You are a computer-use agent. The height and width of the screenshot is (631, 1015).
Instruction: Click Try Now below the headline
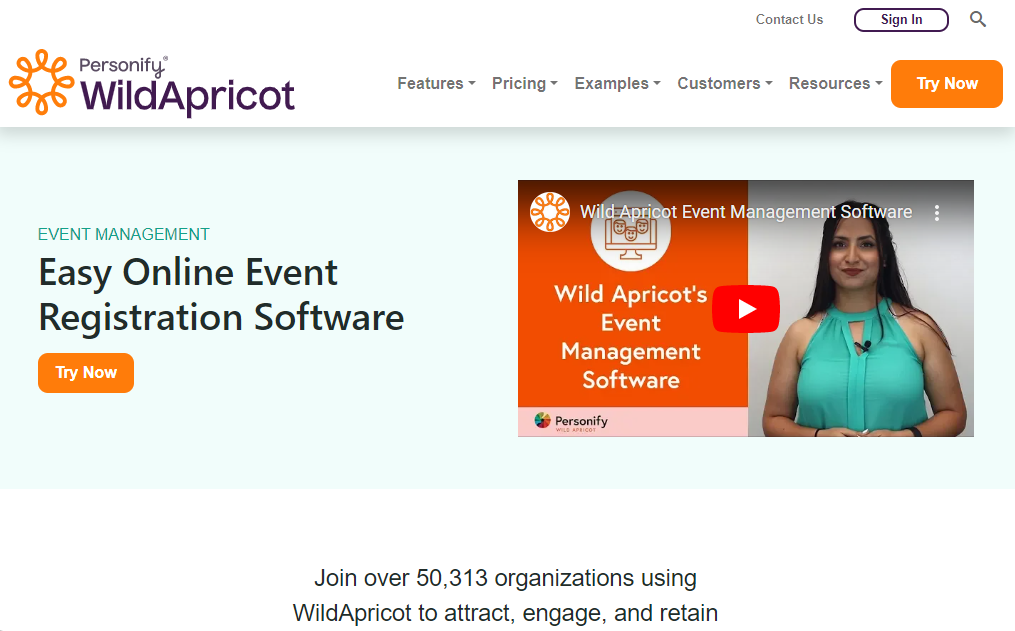pyautogui.click(x=86, y=373)
